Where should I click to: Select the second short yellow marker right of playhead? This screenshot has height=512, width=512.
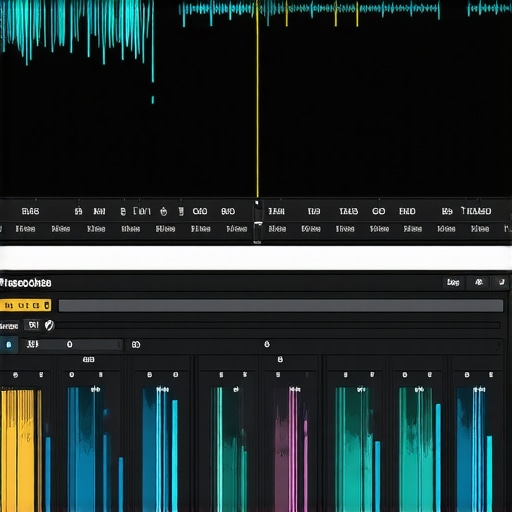click(x=336, y=14)
